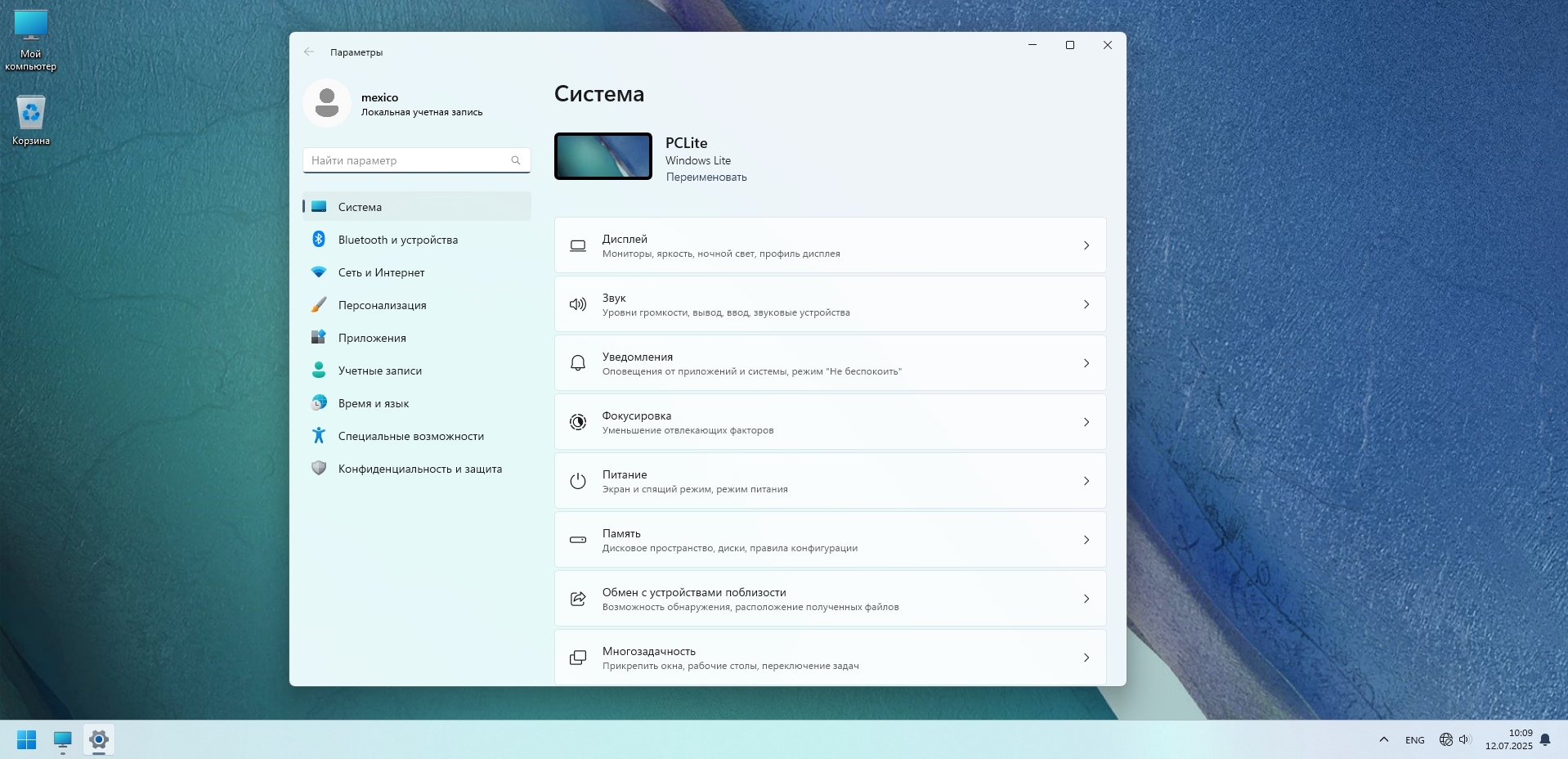Click the Settings gear on the taskbar

click(99, 740)
